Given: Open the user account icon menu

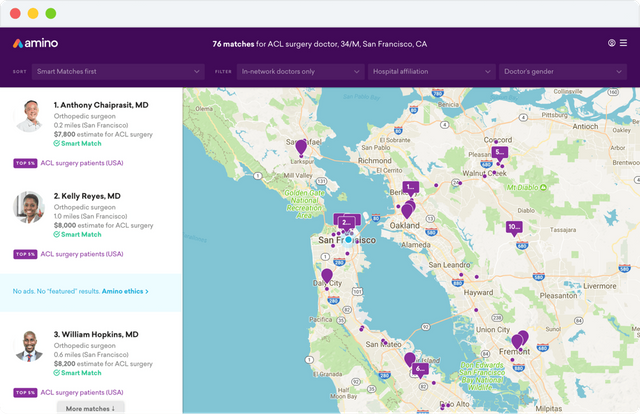Looking at the screenshot, I should pyautogui.click(x=611, y=44).
